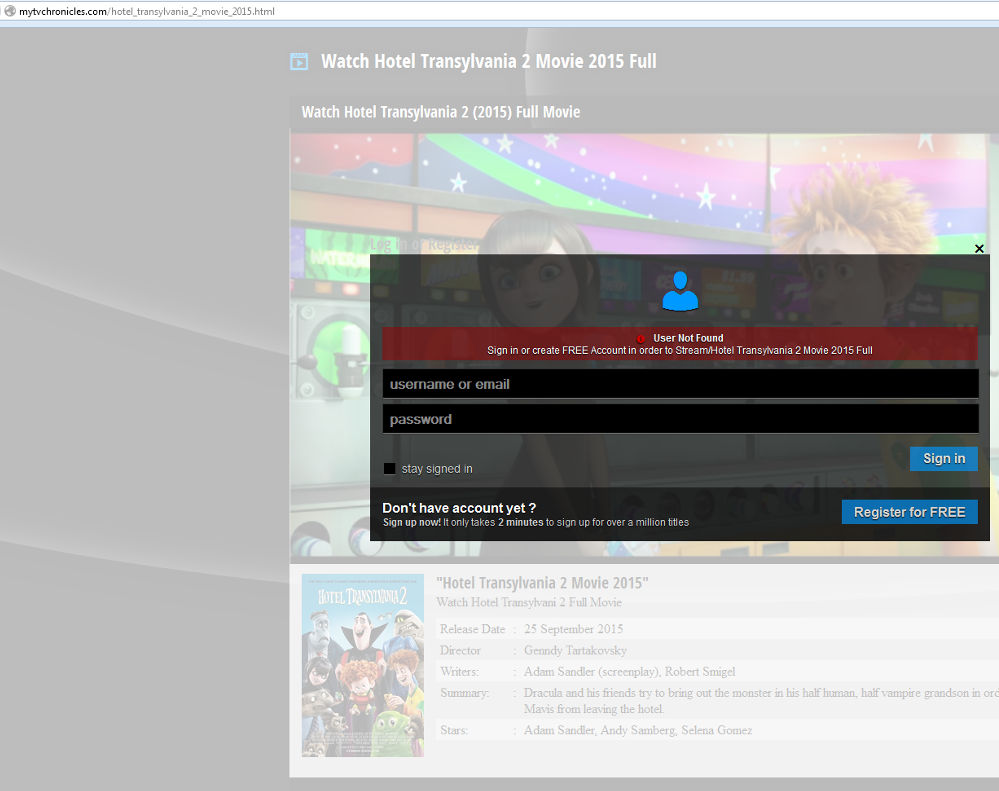This screenshot has width=999, height=791.
Task: Click the video icon beside the page title
Action: 299,62
